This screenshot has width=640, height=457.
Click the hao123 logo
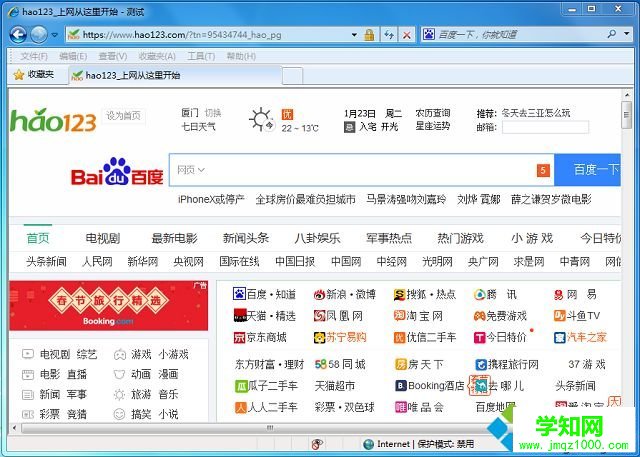click(x=53, y=120)
